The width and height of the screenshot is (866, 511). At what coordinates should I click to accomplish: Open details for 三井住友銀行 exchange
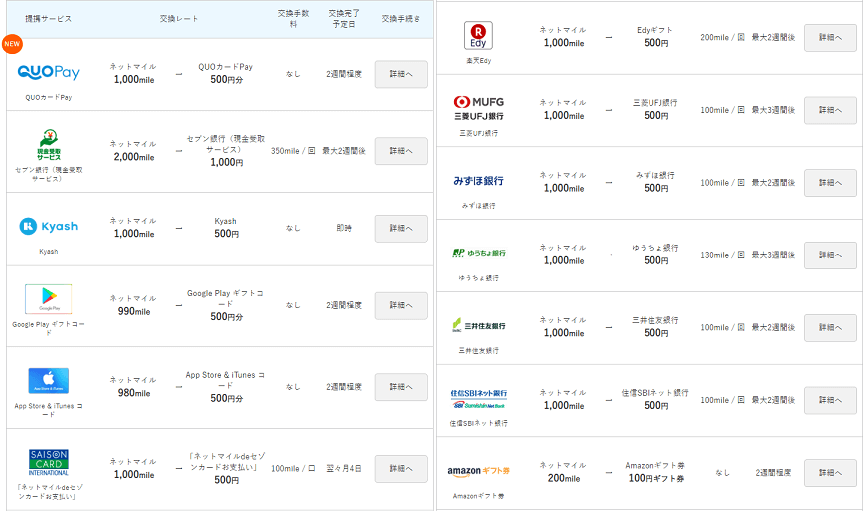[830, 328]
